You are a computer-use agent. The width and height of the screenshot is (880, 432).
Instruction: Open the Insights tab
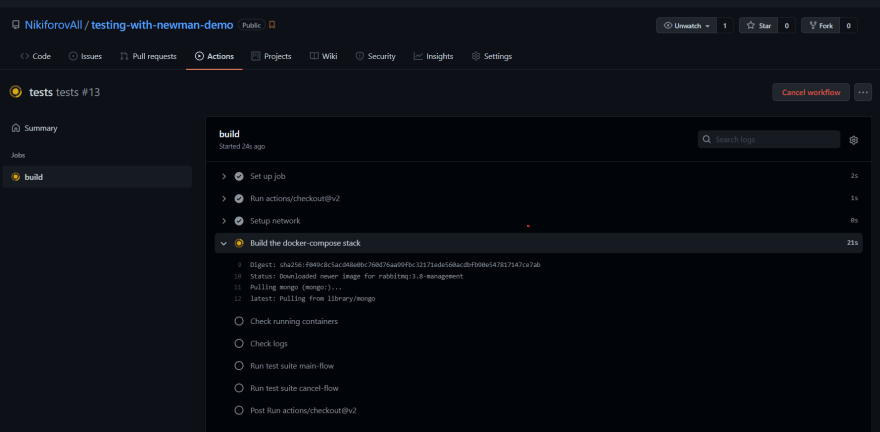[x=433, y=56]
